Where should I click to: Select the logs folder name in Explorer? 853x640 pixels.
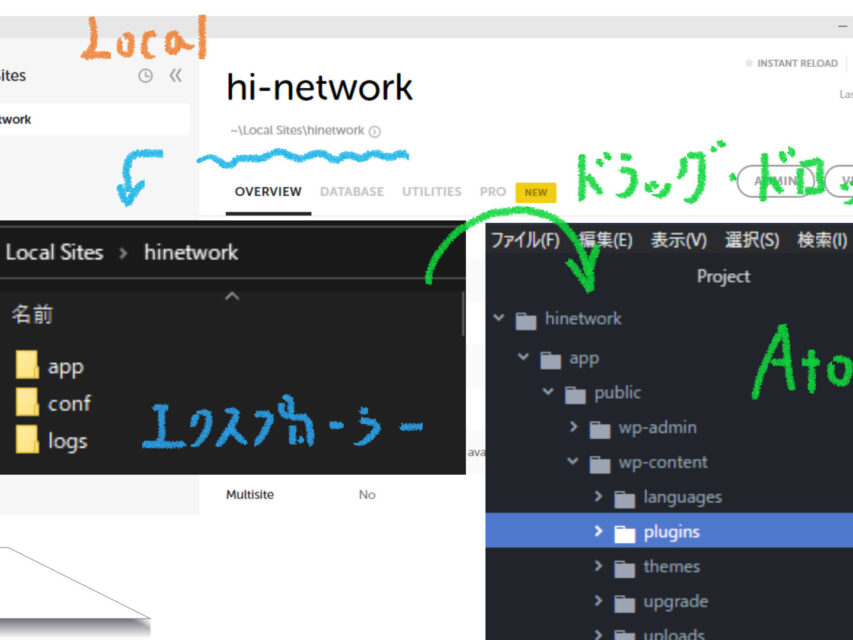point(67,441)
